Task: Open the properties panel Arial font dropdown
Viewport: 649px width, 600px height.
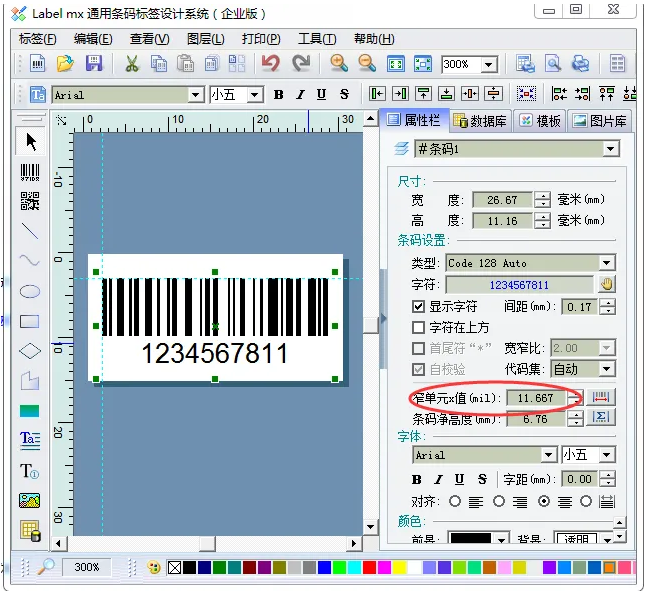Action: pos(548,455)
